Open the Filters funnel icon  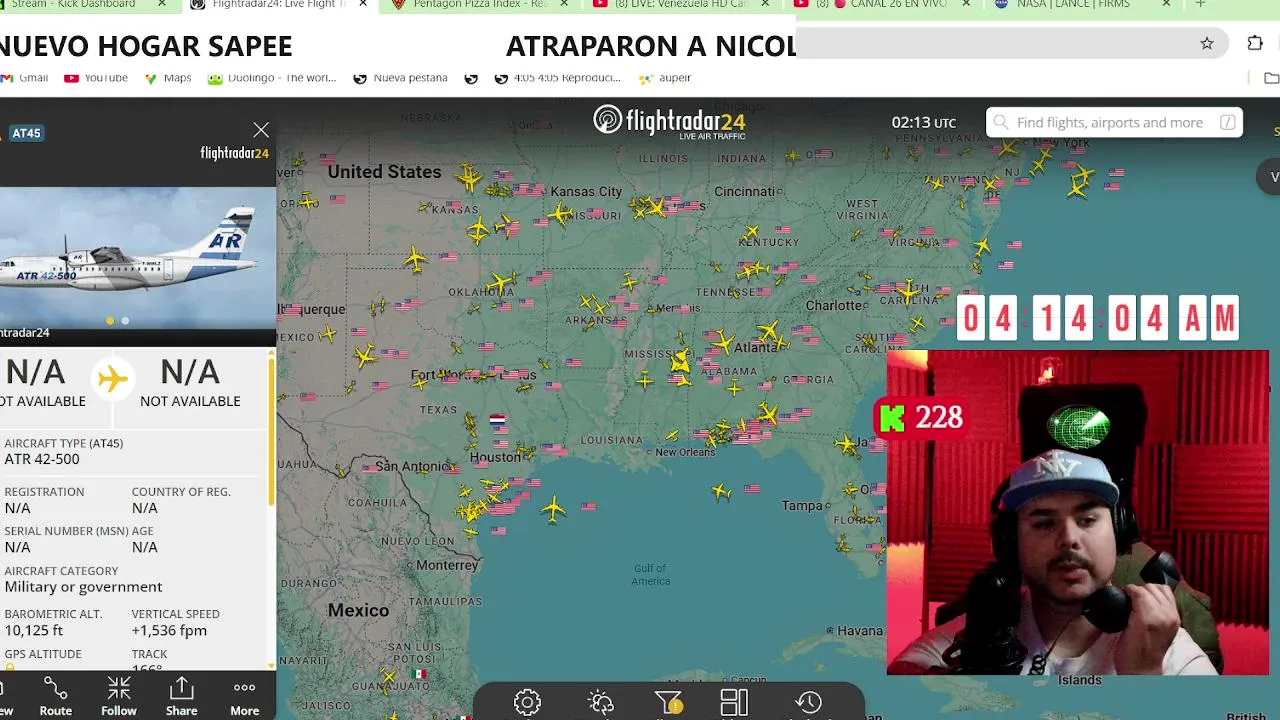(x=668, y=703)
